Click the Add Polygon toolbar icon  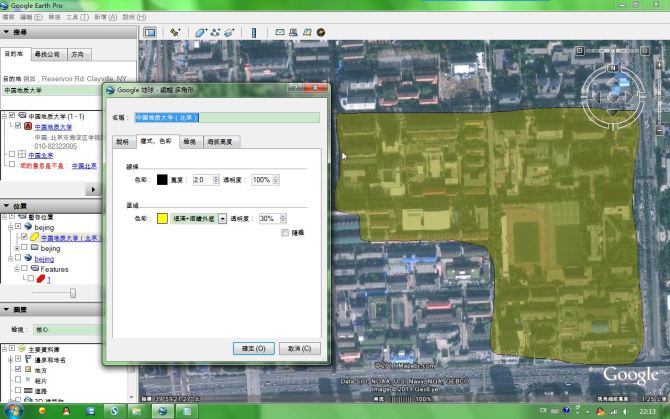[x=200, y=32]
